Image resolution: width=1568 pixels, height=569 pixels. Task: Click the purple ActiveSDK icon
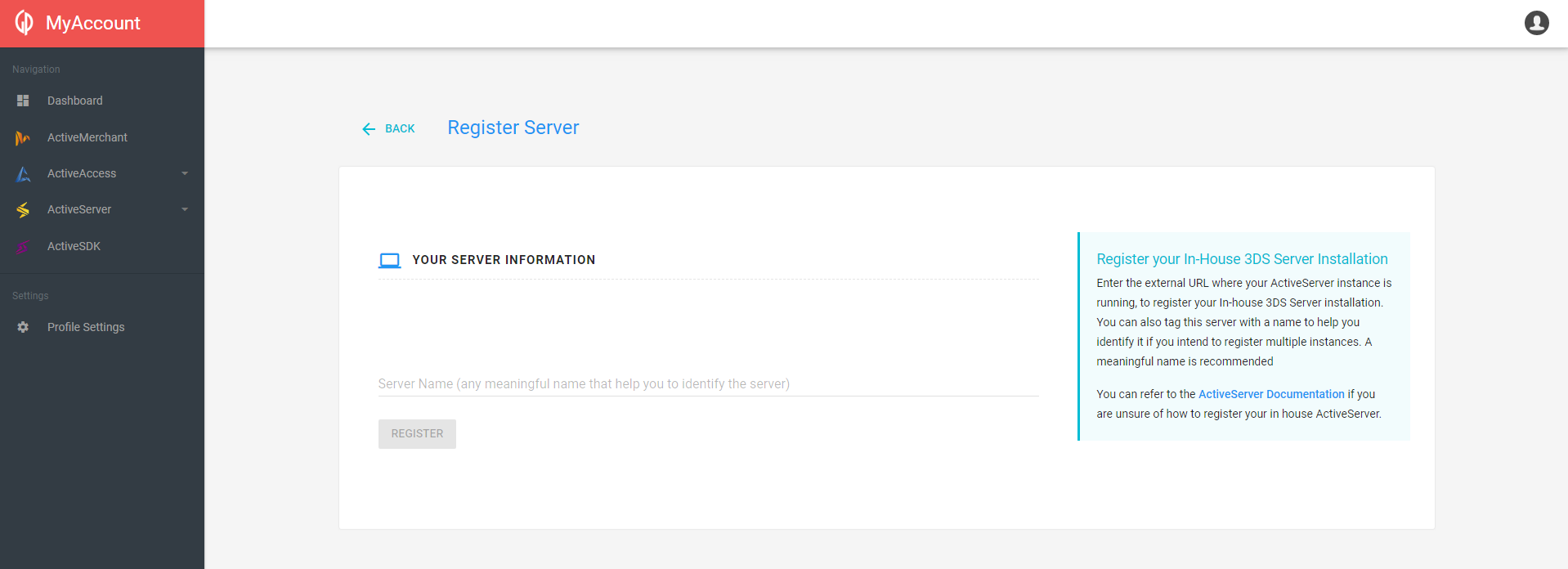click(x=23, y=247)
